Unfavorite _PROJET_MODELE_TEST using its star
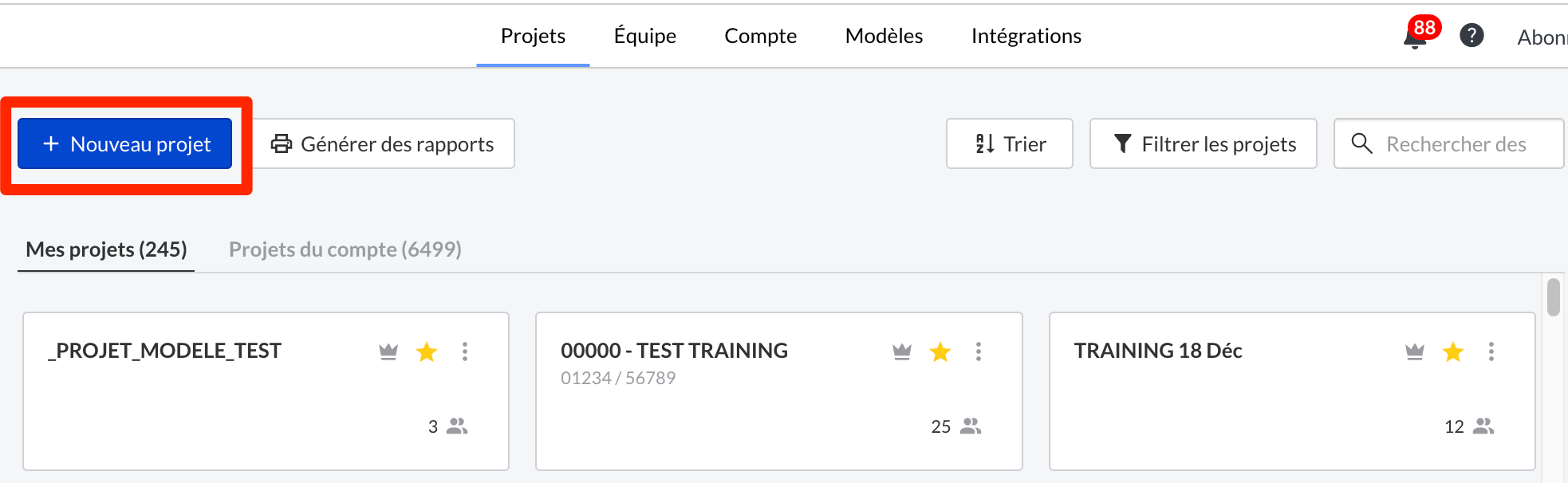 point(427,351)
